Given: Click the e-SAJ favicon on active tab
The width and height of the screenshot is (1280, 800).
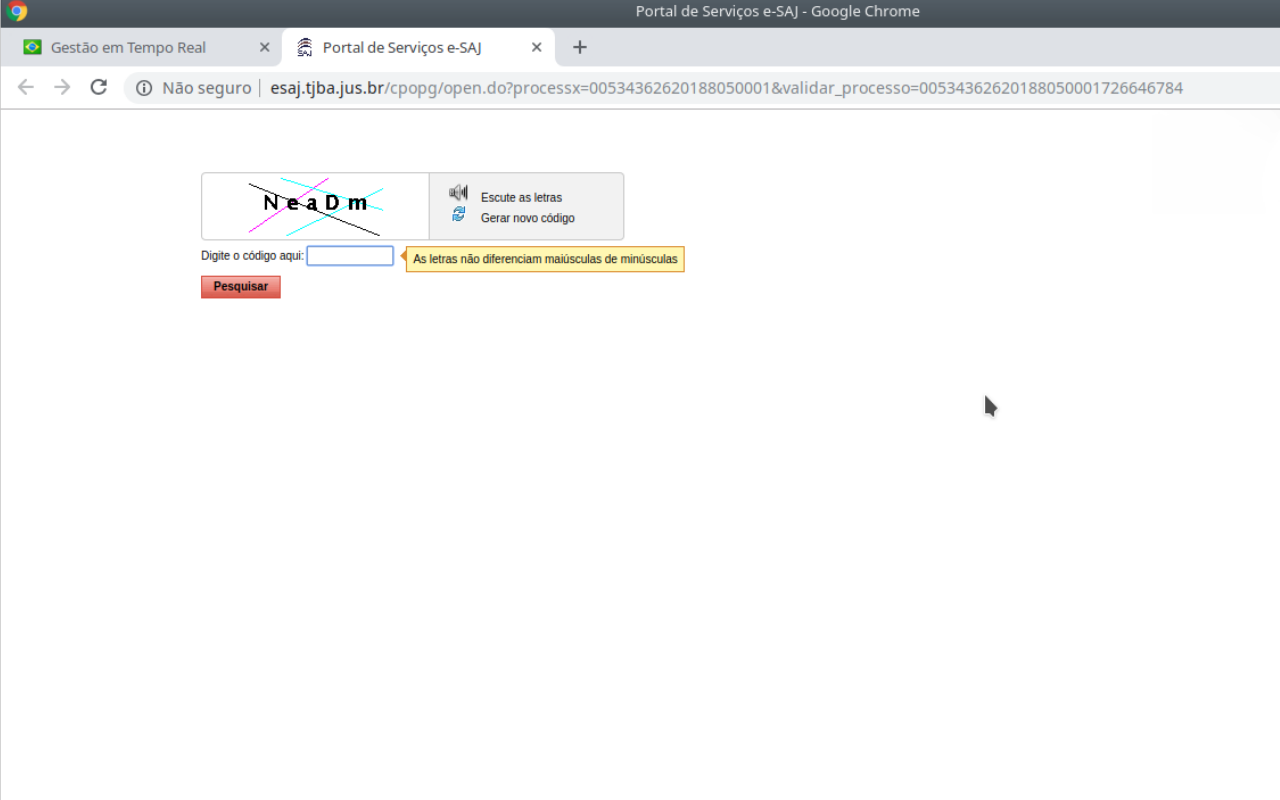Looking at the screenshot, I should click(x=305, y=47).
